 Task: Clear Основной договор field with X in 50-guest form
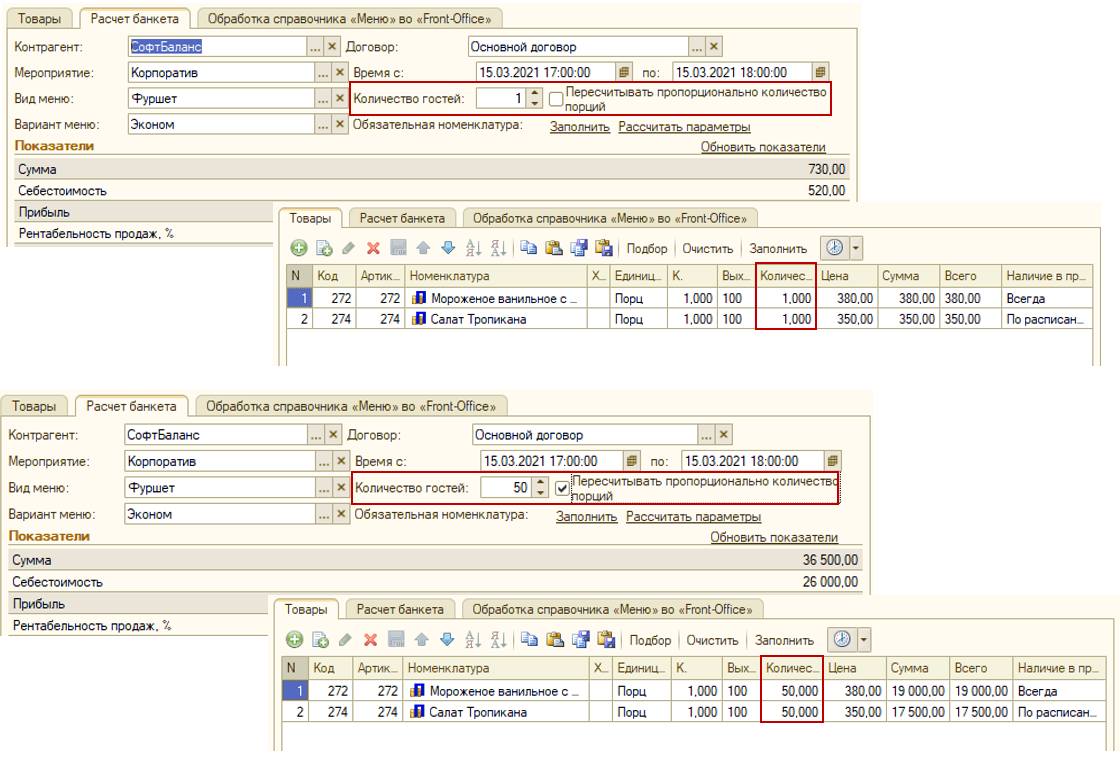tap(724, 434)
